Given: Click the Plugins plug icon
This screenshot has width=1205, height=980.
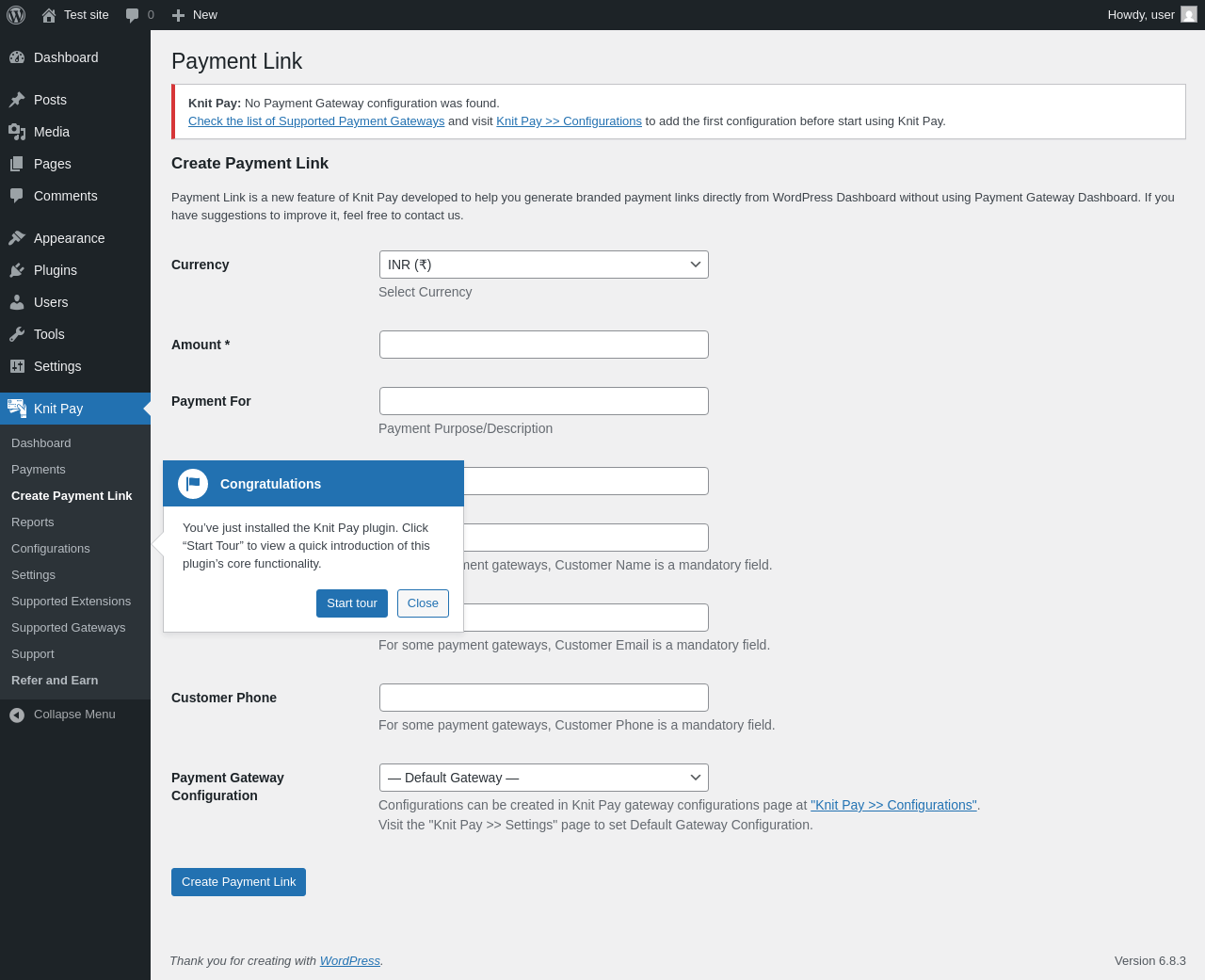Looking at the screenshot, I should [x=17, y=270].
